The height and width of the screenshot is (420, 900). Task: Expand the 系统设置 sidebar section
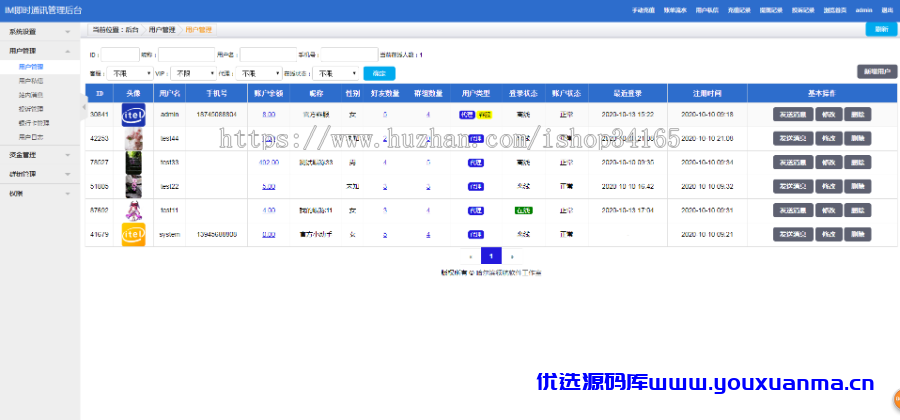coord(40,32)
